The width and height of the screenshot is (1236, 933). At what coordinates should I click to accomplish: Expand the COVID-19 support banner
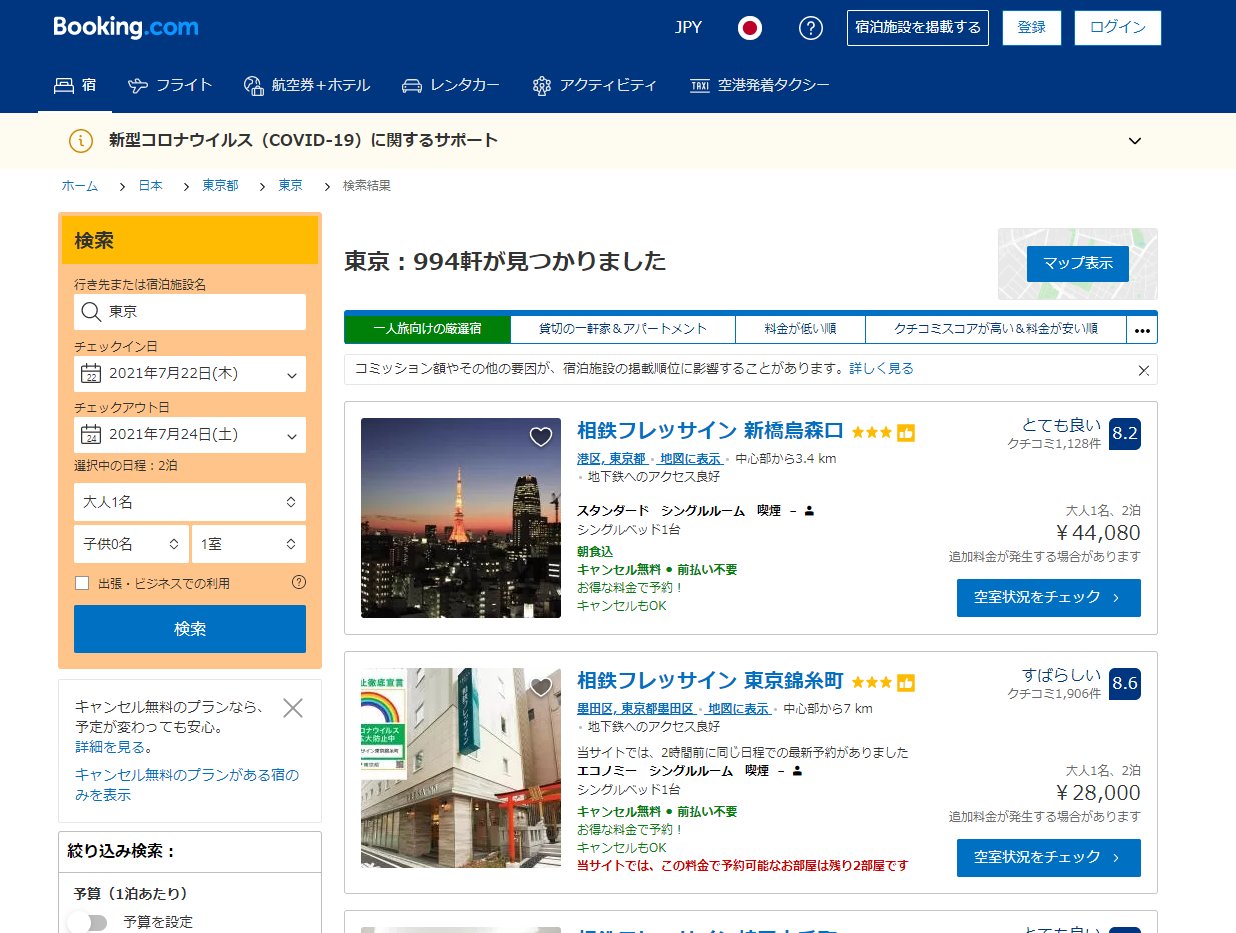tap(1135, 141)
